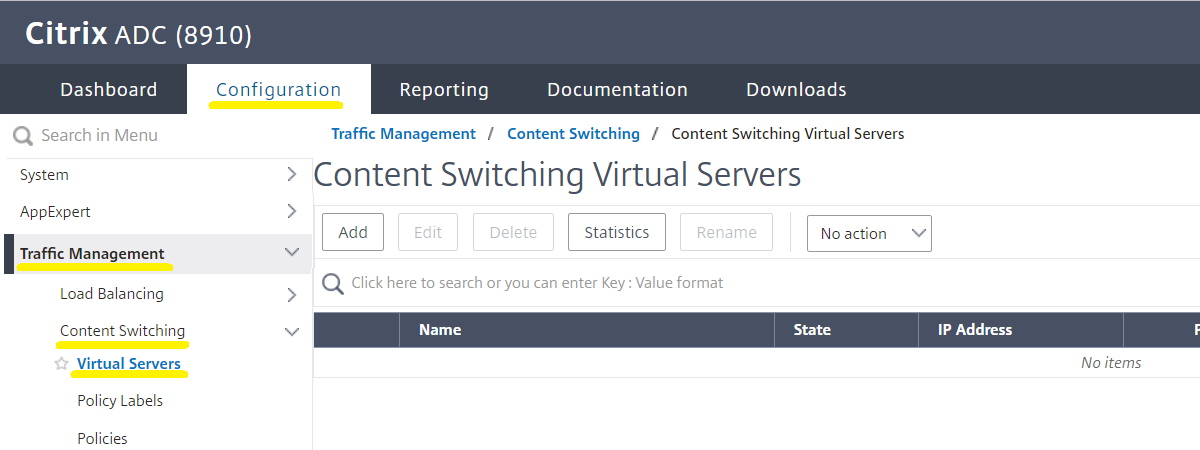Open Virtual Servers in the sidebar
The image size is (1200, 450).
[x=129, y=364]
